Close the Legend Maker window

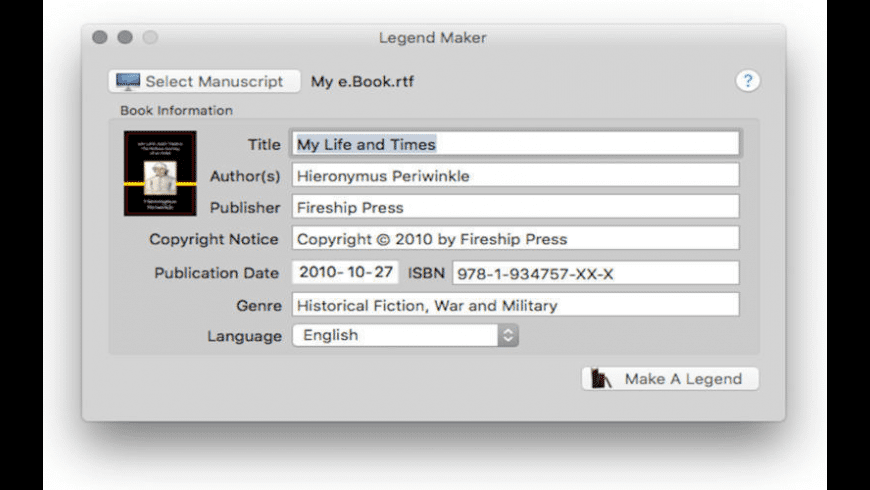point(100,37)
